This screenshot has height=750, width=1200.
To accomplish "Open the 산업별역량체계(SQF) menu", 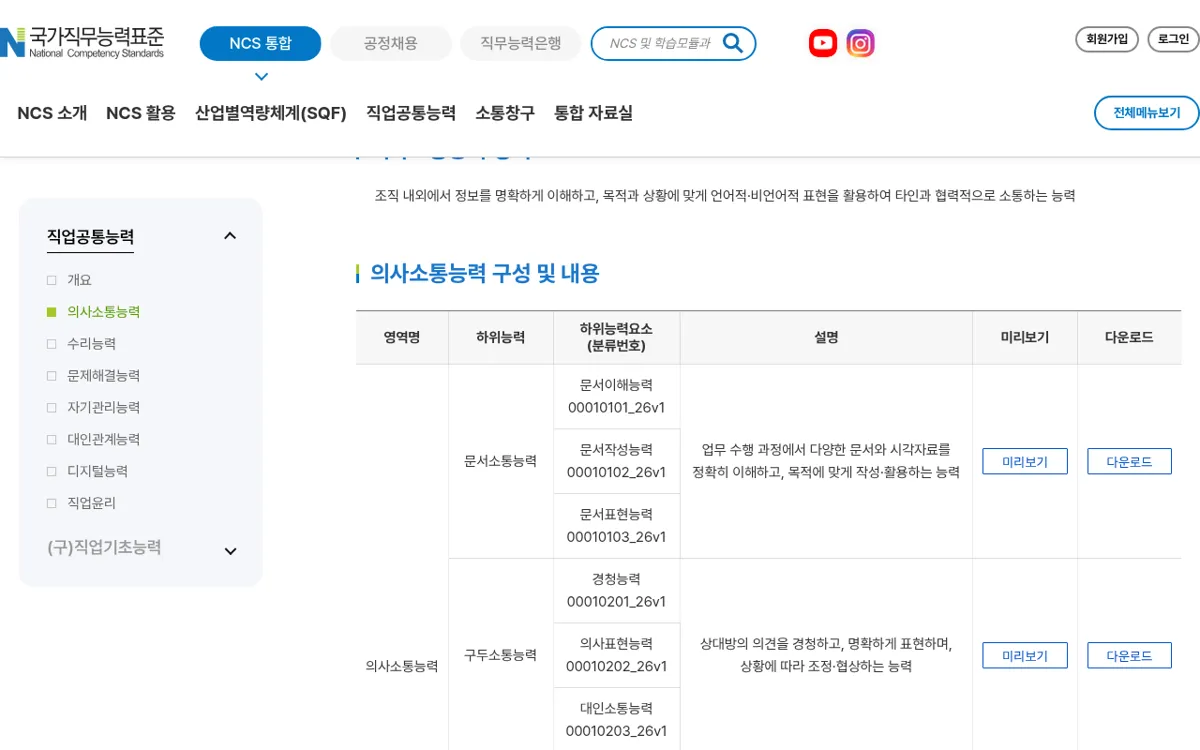I will tap(271, 113).
